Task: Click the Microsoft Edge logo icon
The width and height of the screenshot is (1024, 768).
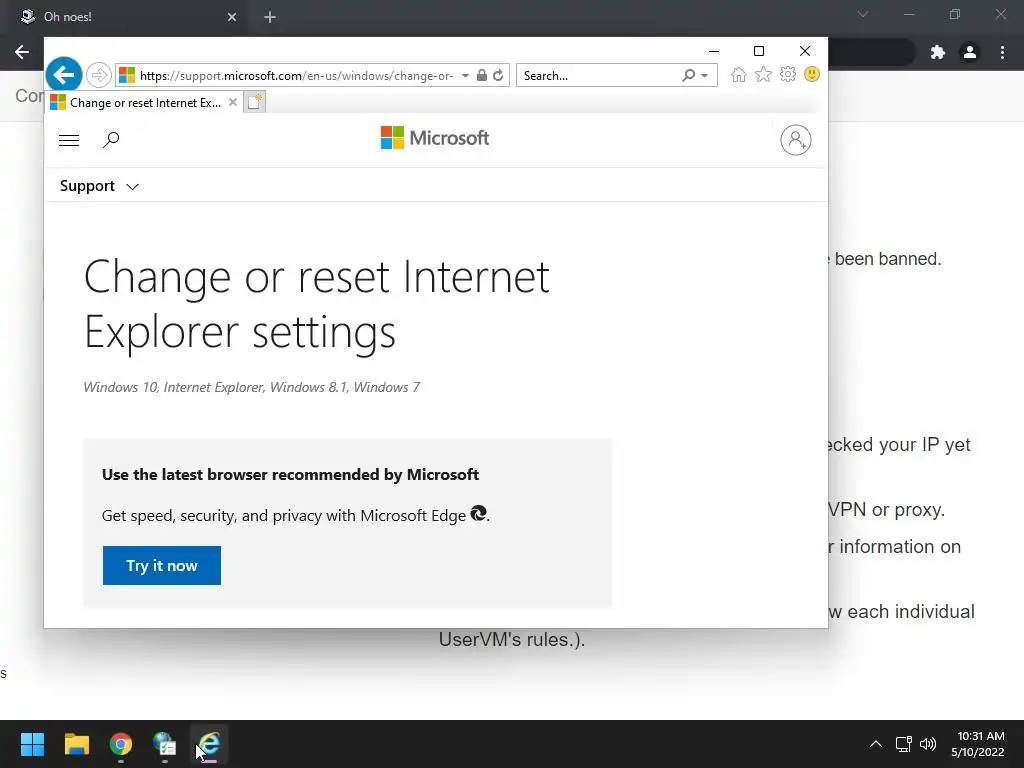Action: click(x=479, y=513)
